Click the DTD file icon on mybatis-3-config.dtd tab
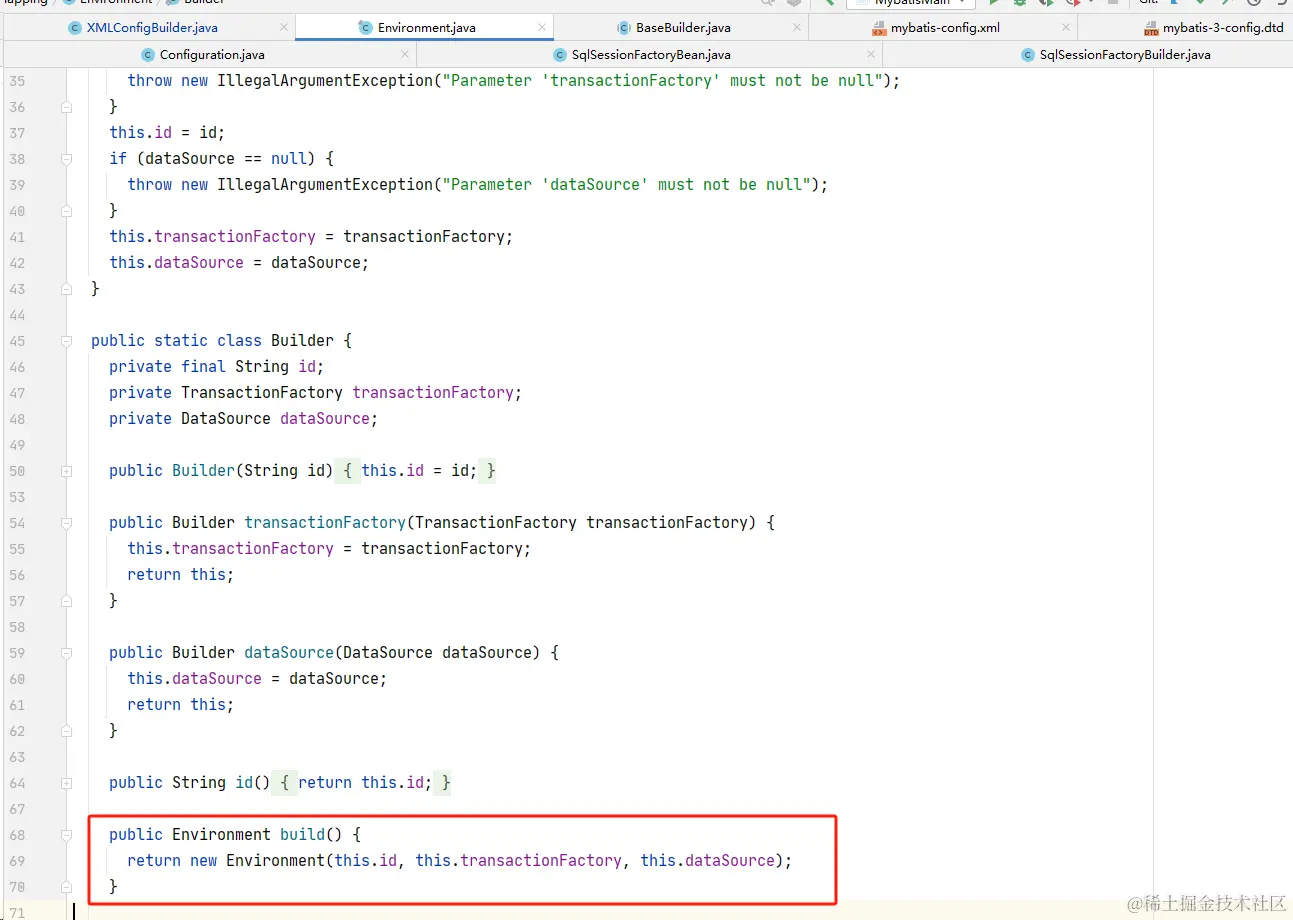This screenshot has height=920, width=1293. click(x=1151, y=28)
